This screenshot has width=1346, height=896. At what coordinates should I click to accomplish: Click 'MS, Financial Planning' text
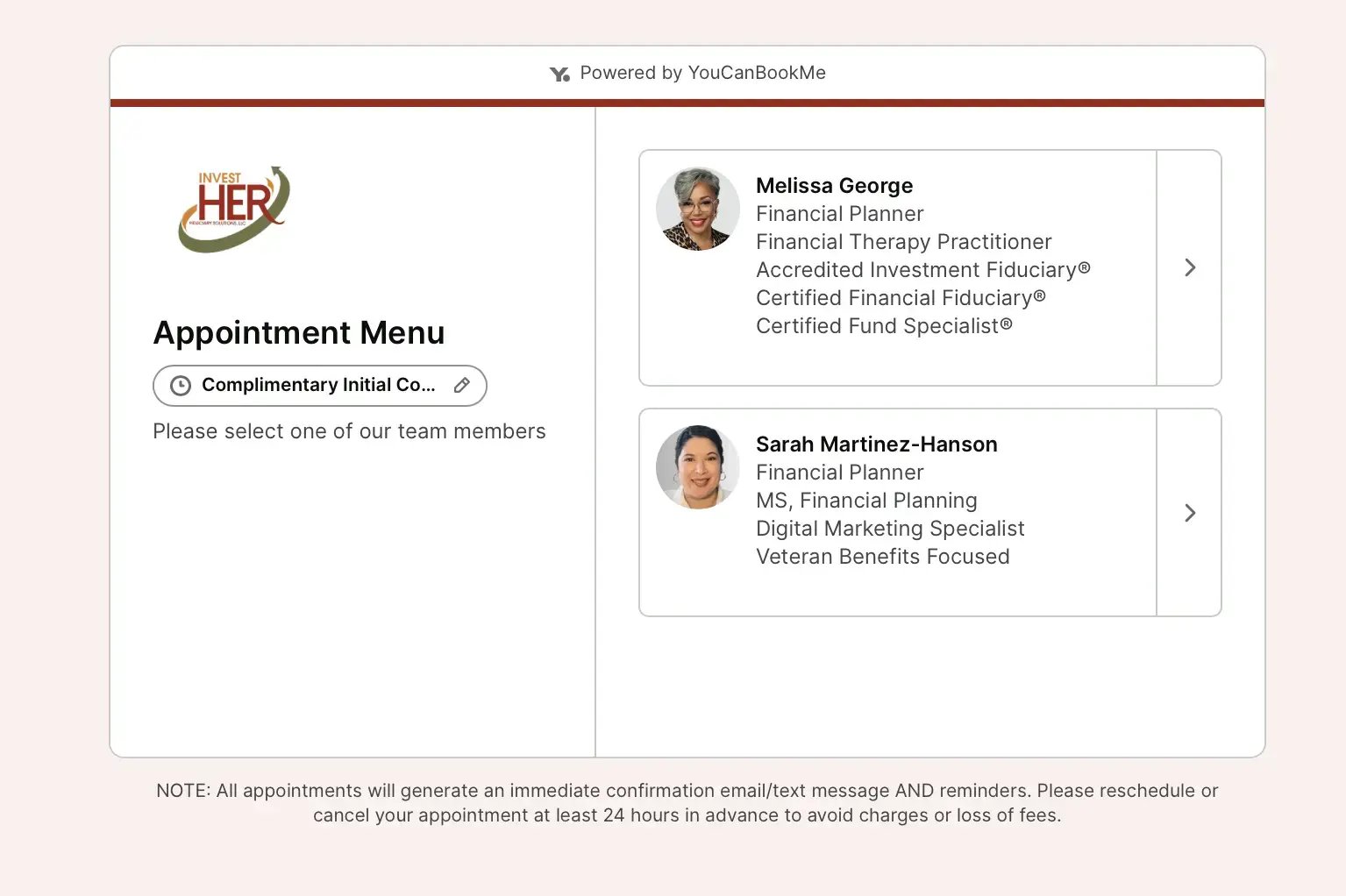866,501
